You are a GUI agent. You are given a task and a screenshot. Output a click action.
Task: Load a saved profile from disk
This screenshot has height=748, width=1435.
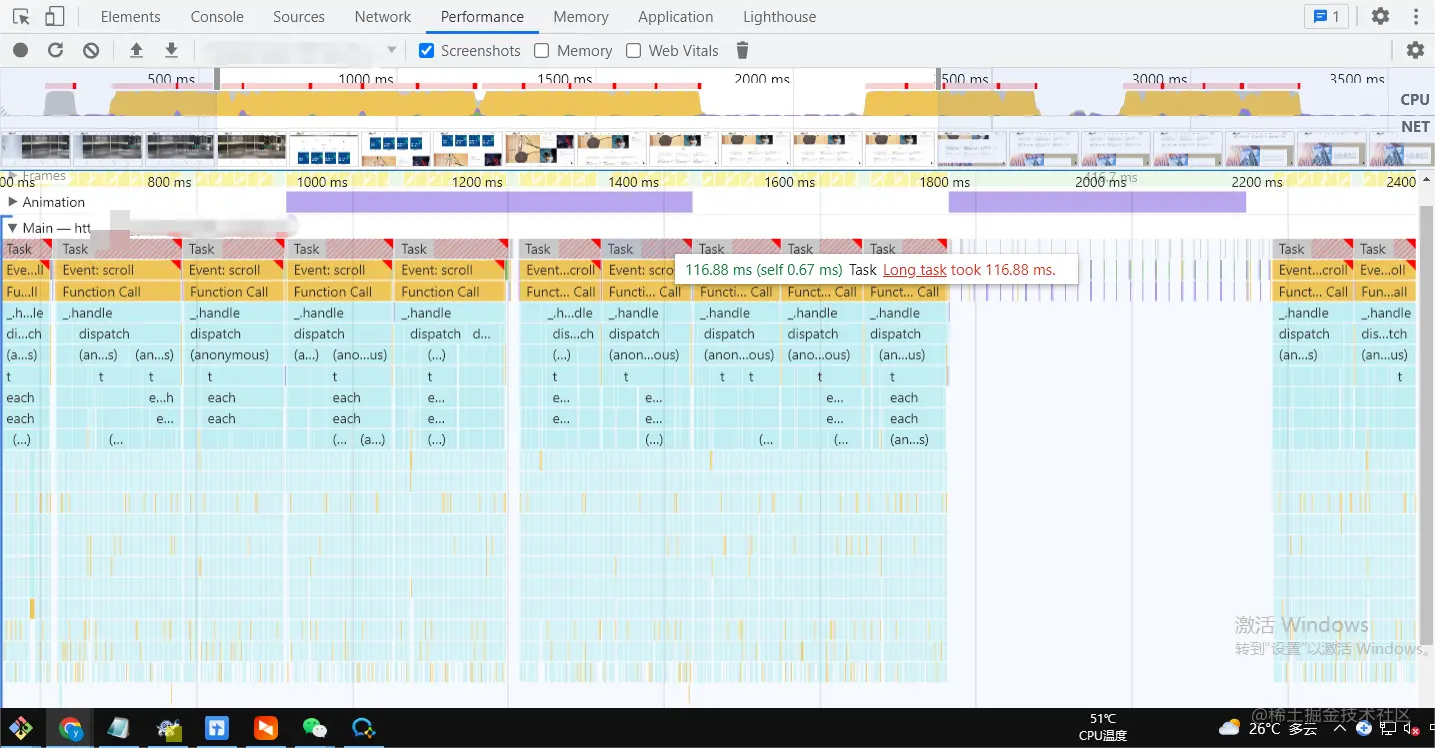click(136, 50)
